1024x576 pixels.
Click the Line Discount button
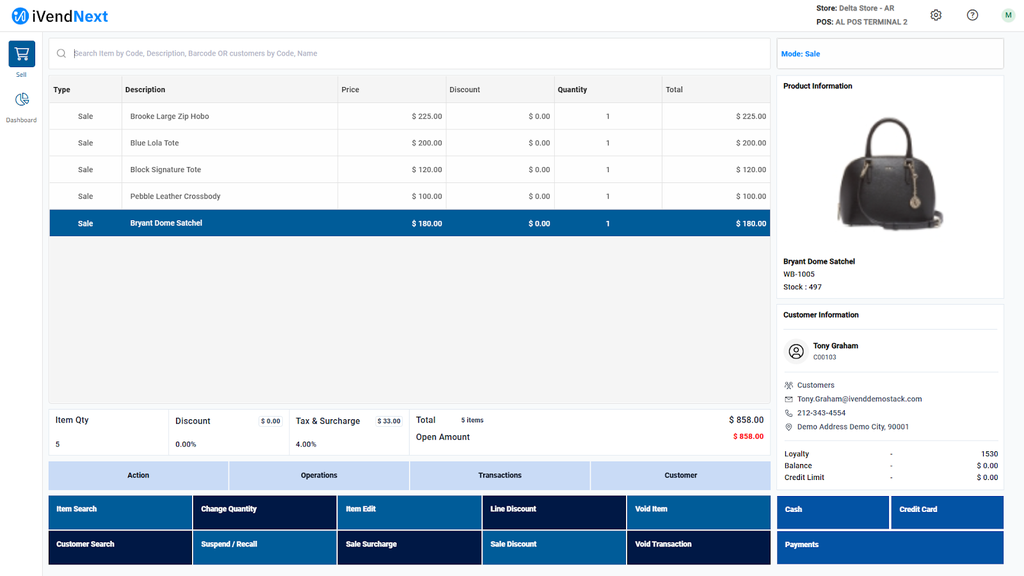point(553,510)
